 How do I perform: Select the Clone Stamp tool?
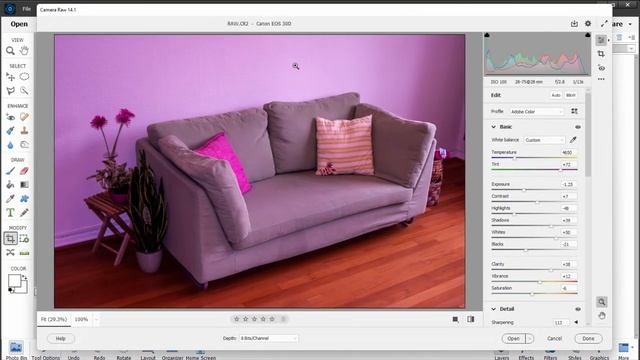pos(24,131)
